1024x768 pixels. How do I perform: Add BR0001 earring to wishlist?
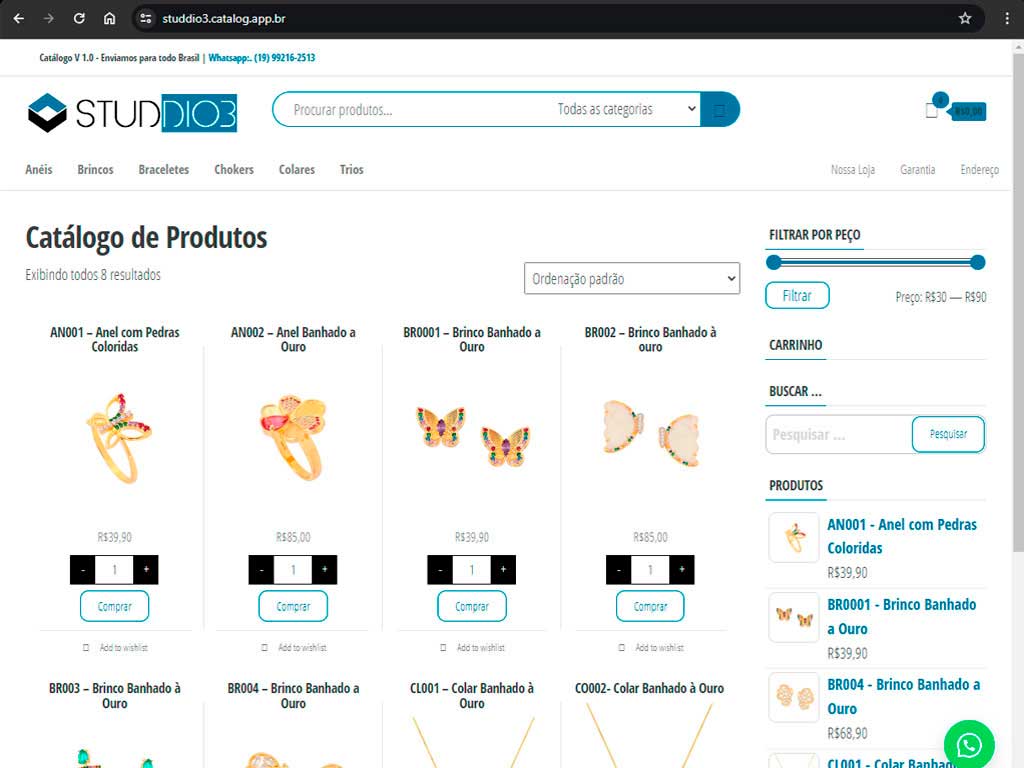pos(472,648)
